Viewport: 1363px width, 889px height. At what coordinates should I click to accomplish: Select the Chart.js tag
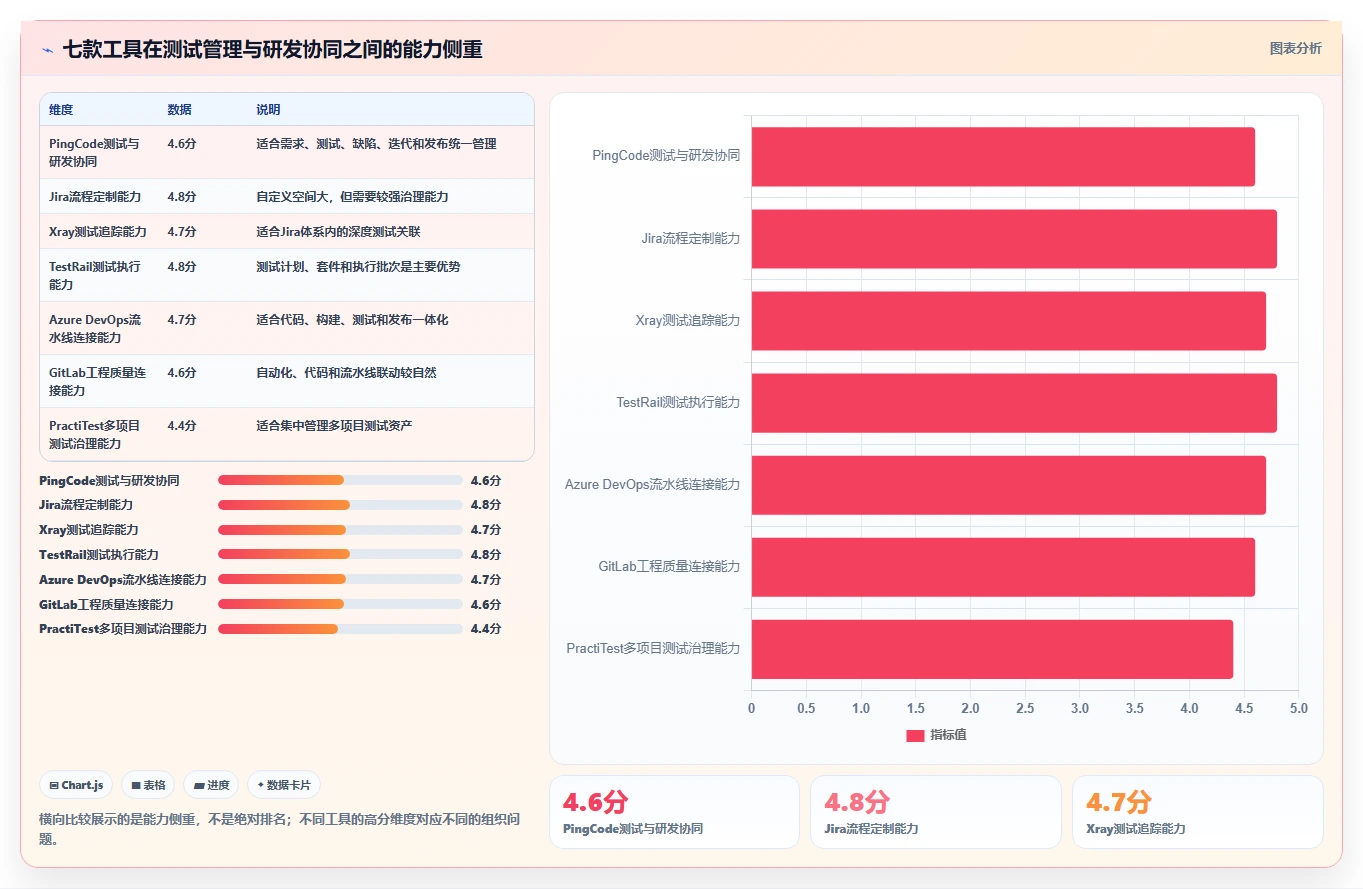[76, 785]
